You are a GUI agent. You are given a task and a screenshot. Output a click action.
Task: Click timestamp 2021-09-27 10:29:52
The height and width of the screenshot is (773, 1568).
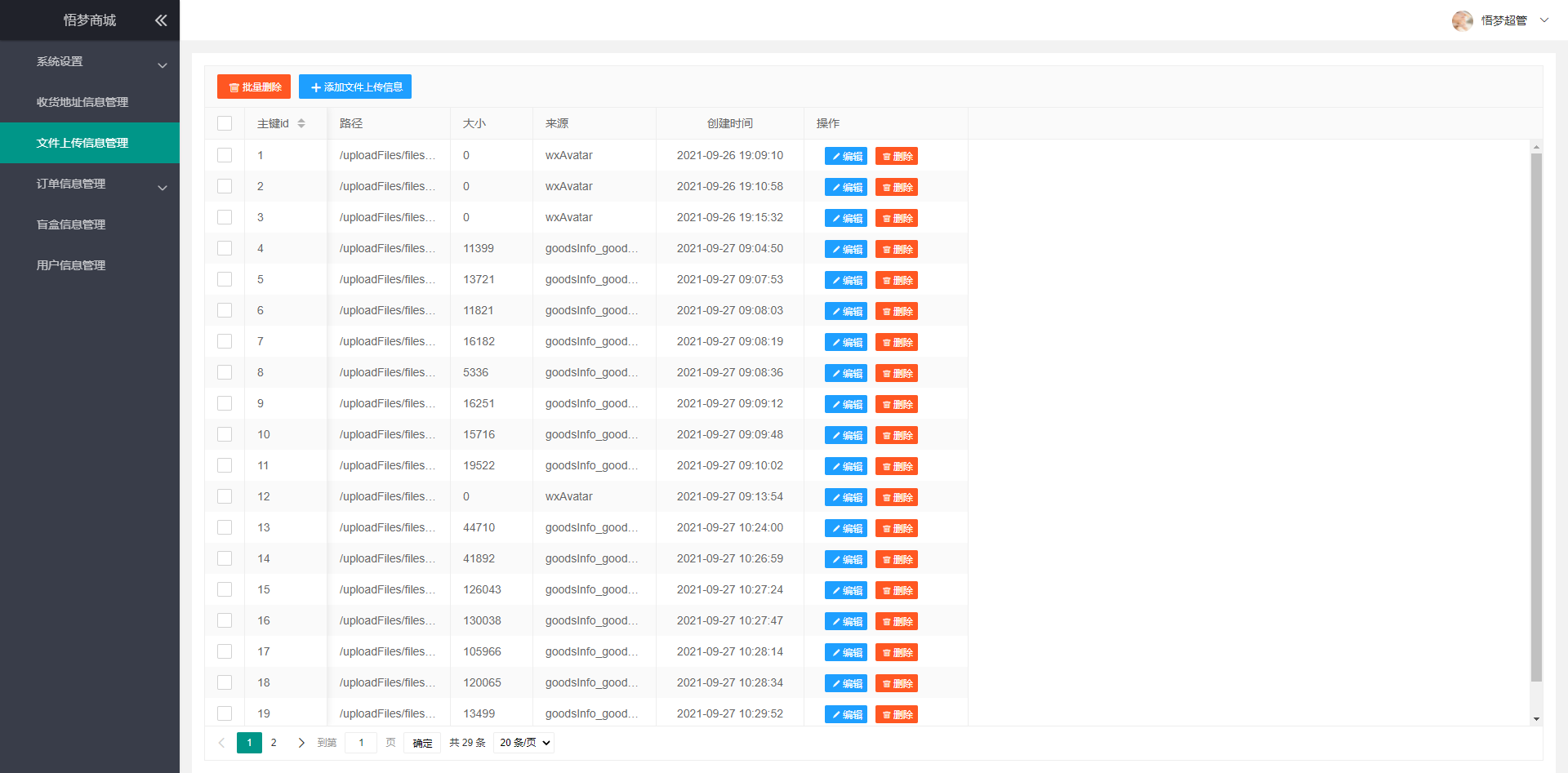(730, 713)
